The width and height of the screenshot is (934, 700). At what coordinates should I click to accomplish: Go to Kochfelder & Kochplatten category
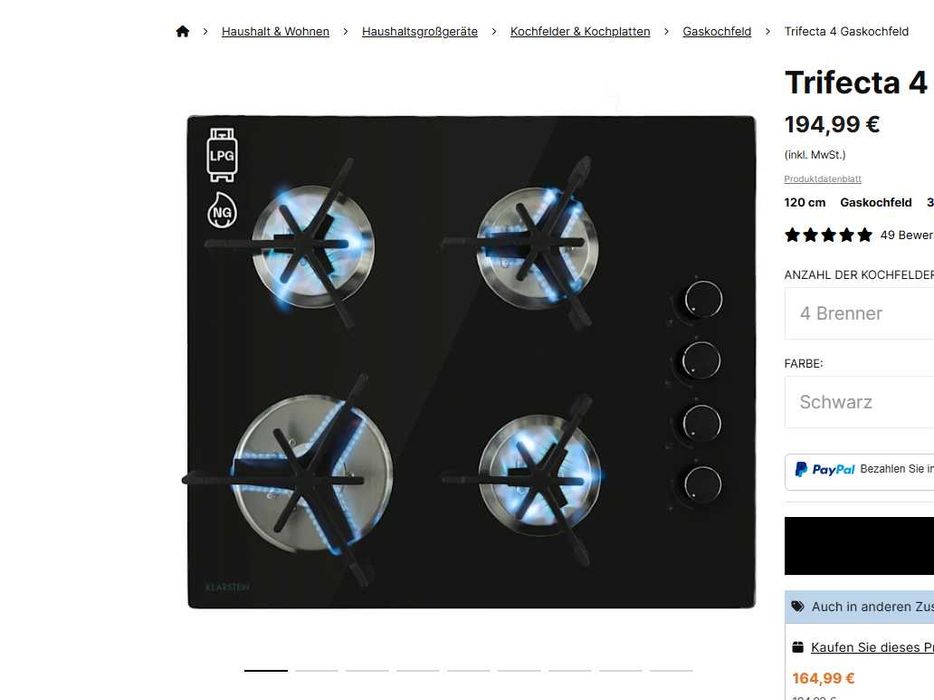[580, 32]
